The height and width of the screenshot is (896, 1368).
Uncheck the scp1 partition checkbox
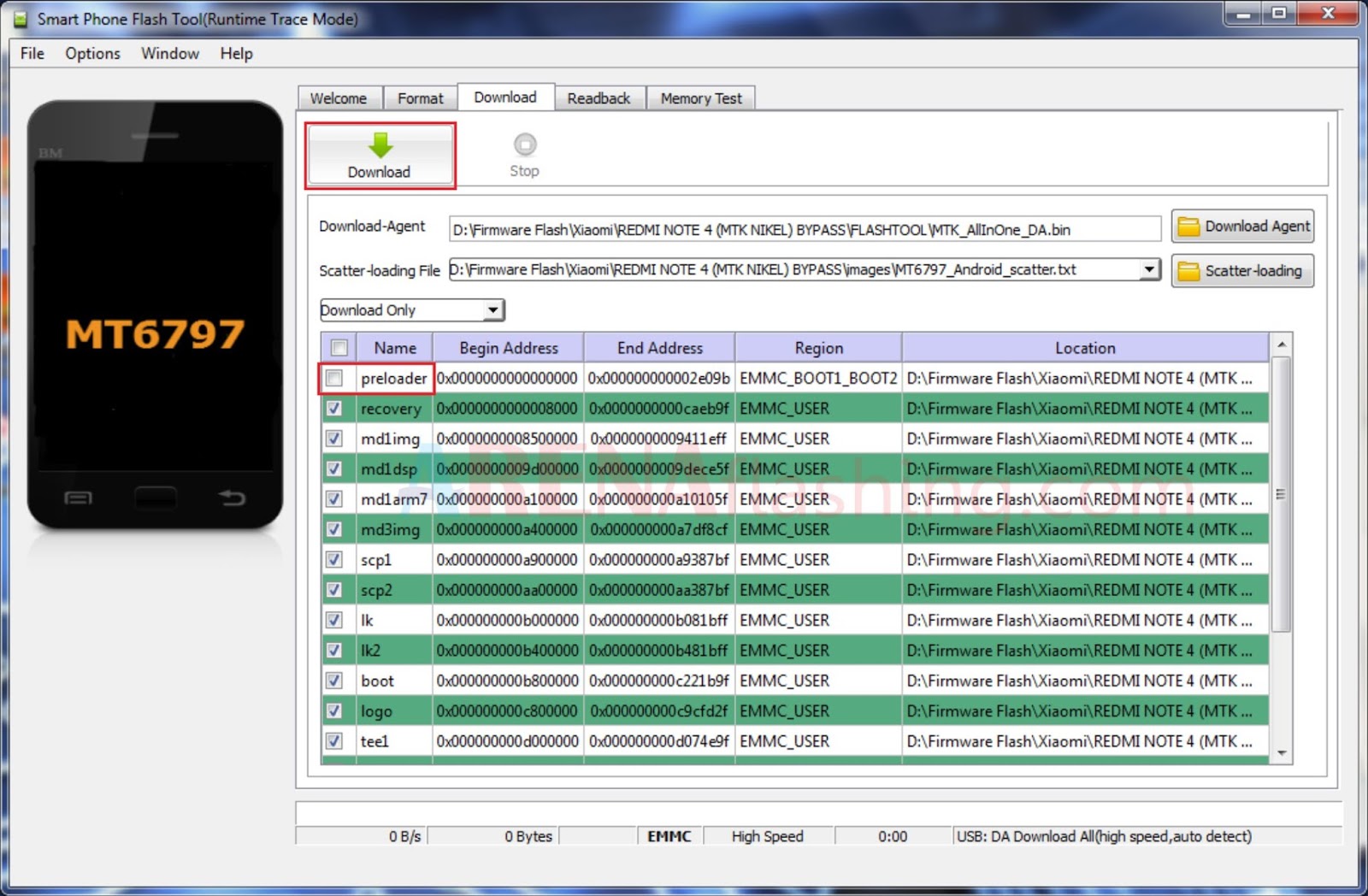(334, 560)
